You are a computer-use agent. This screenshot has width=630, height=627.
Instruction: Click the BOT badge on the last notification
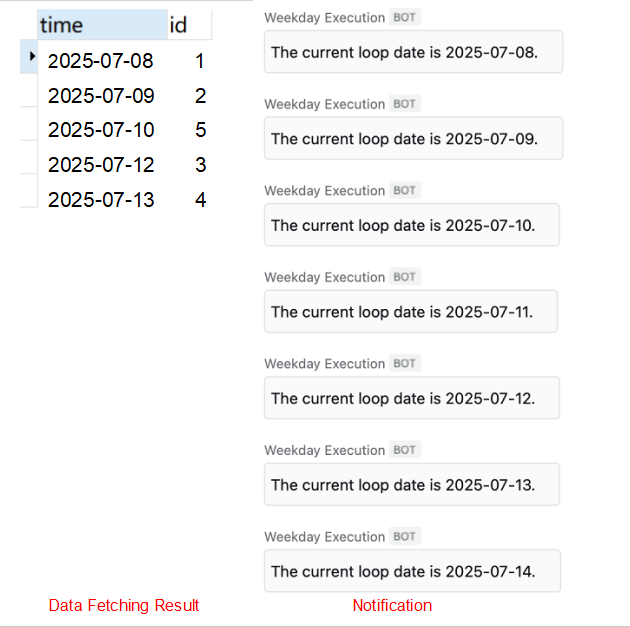point(404,537)
